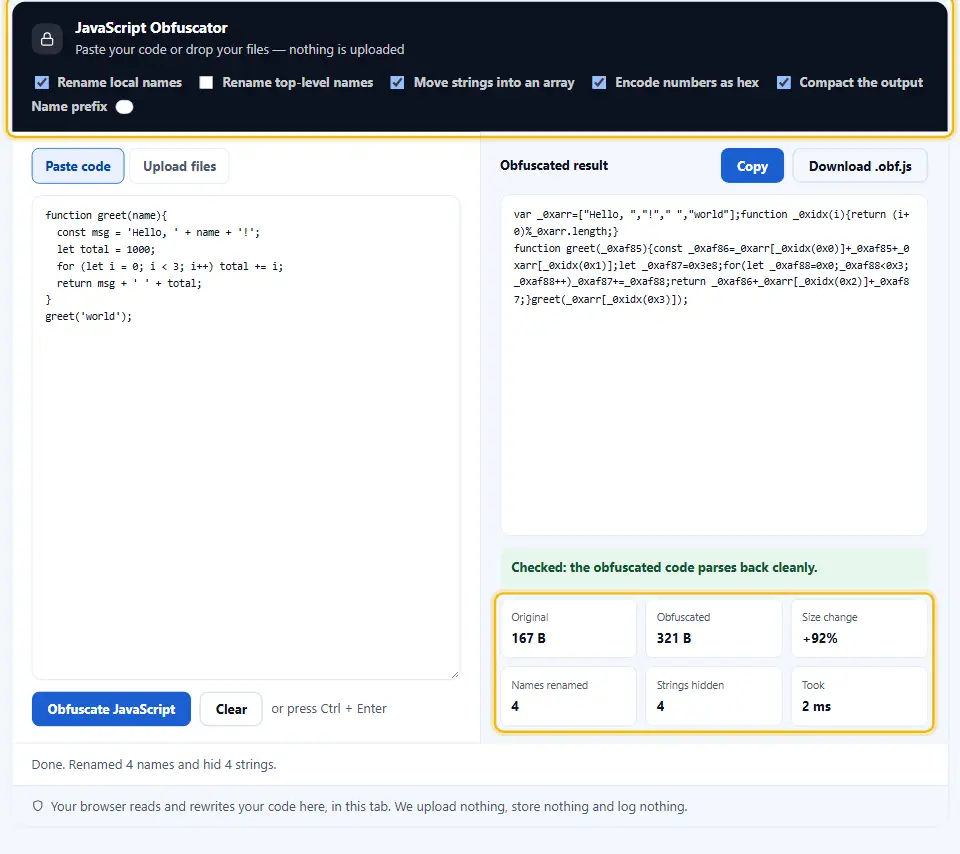Click inside the obfuscated result output box
Viewport: 960px width, 854px height.
point(714,365)
